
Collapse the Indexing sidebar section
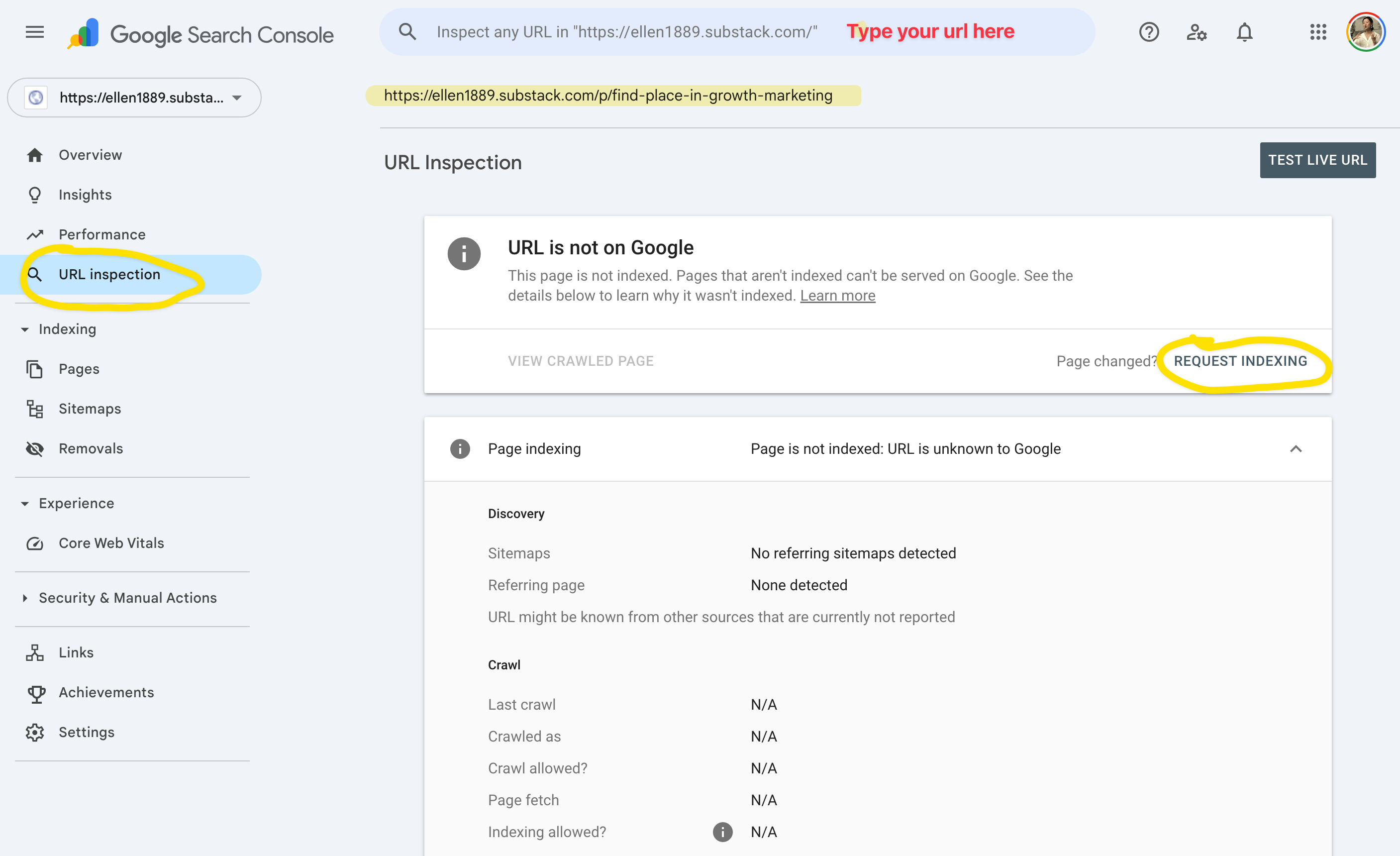click(25, 329)
